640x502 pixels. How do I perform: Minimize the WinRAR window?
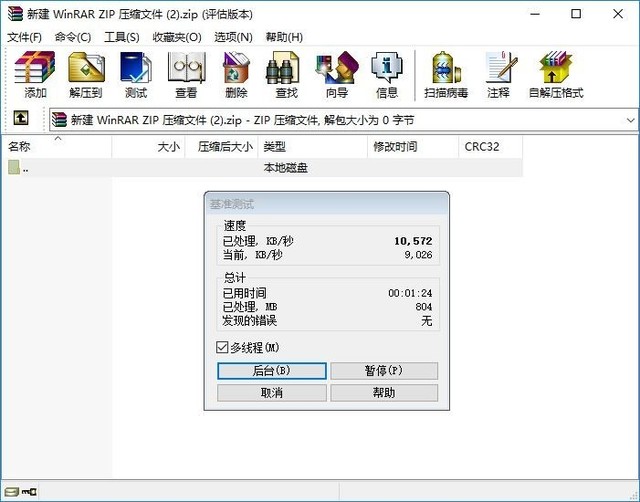(x=535, y=14)
